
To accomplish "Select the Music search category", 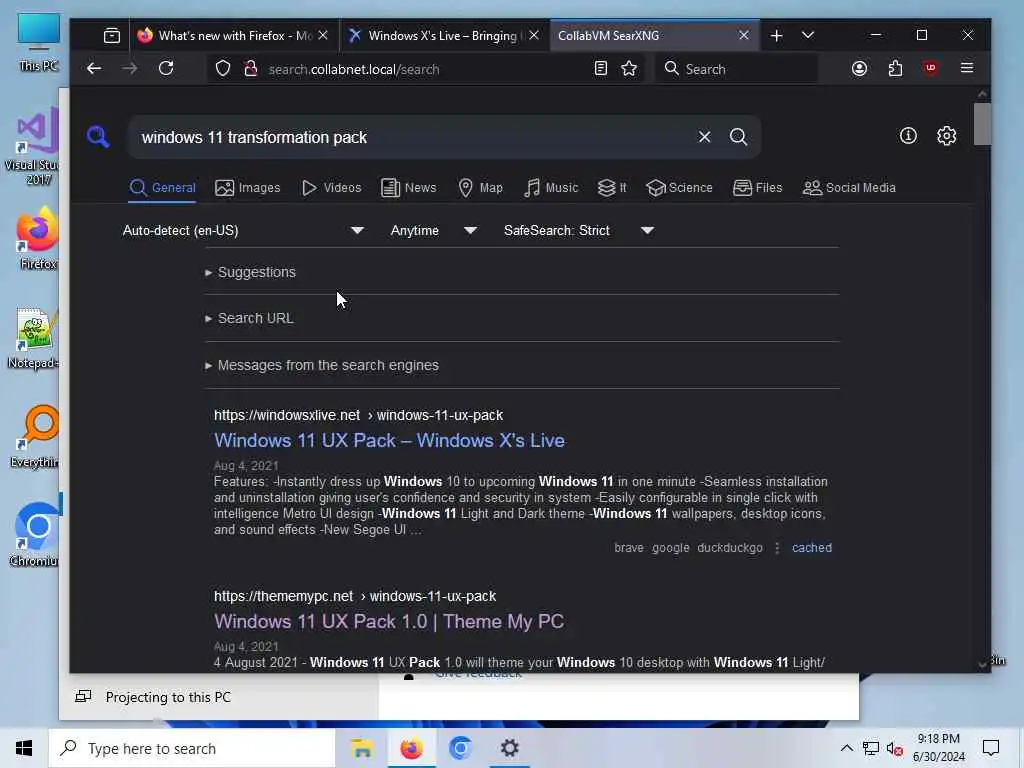I will coord(551,188).
